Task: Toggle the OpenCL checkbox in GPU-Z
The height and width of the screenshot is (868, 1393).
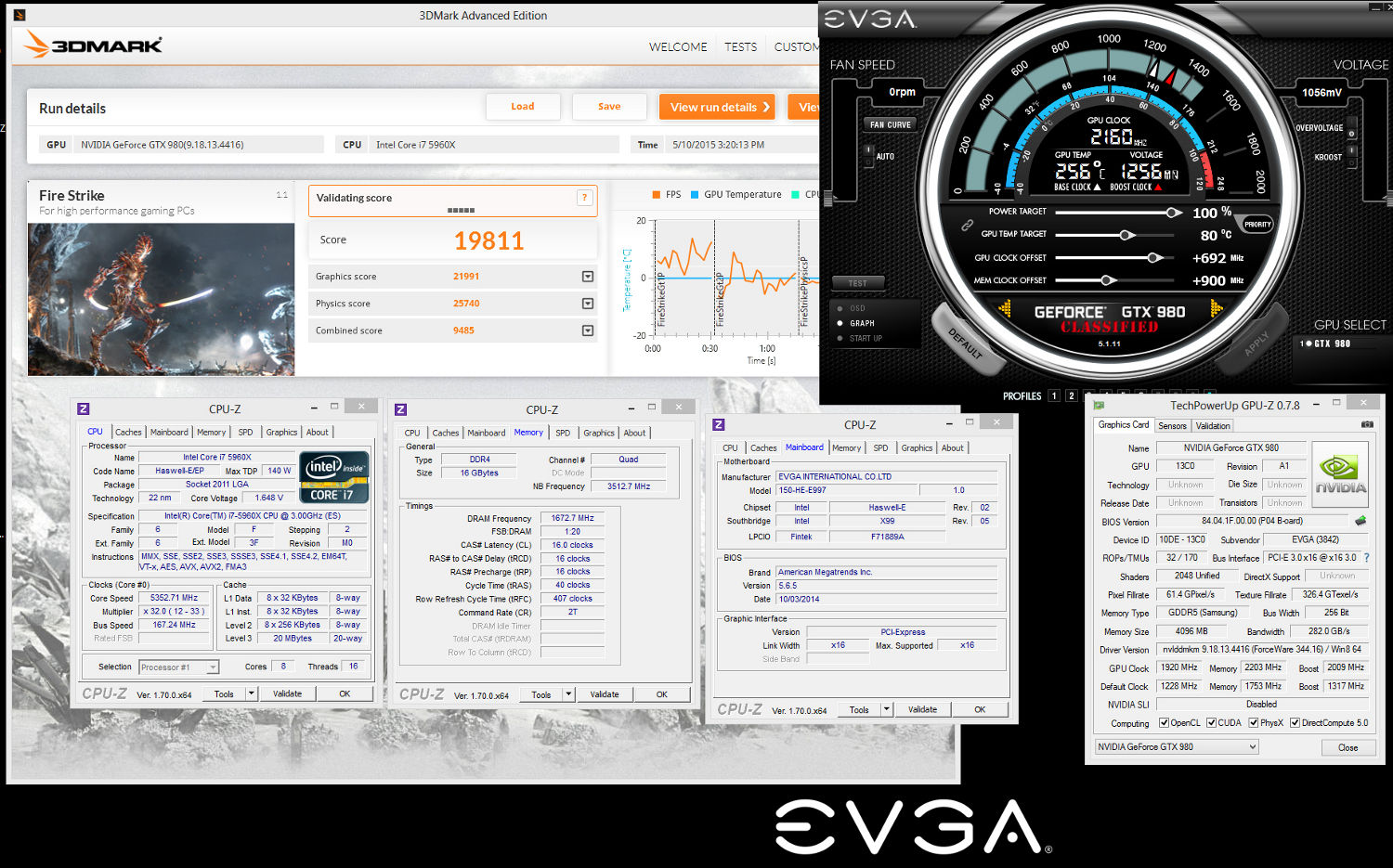Action: click(1165, 722)
